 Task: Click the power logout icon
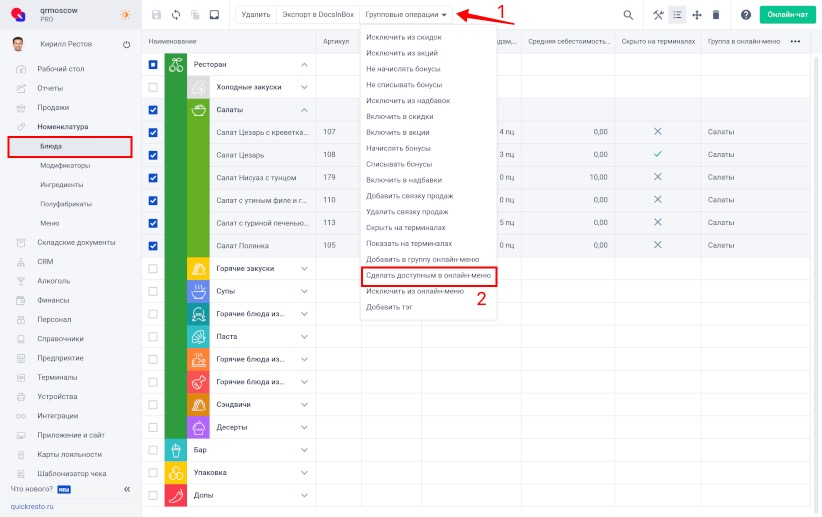(126, 45)
